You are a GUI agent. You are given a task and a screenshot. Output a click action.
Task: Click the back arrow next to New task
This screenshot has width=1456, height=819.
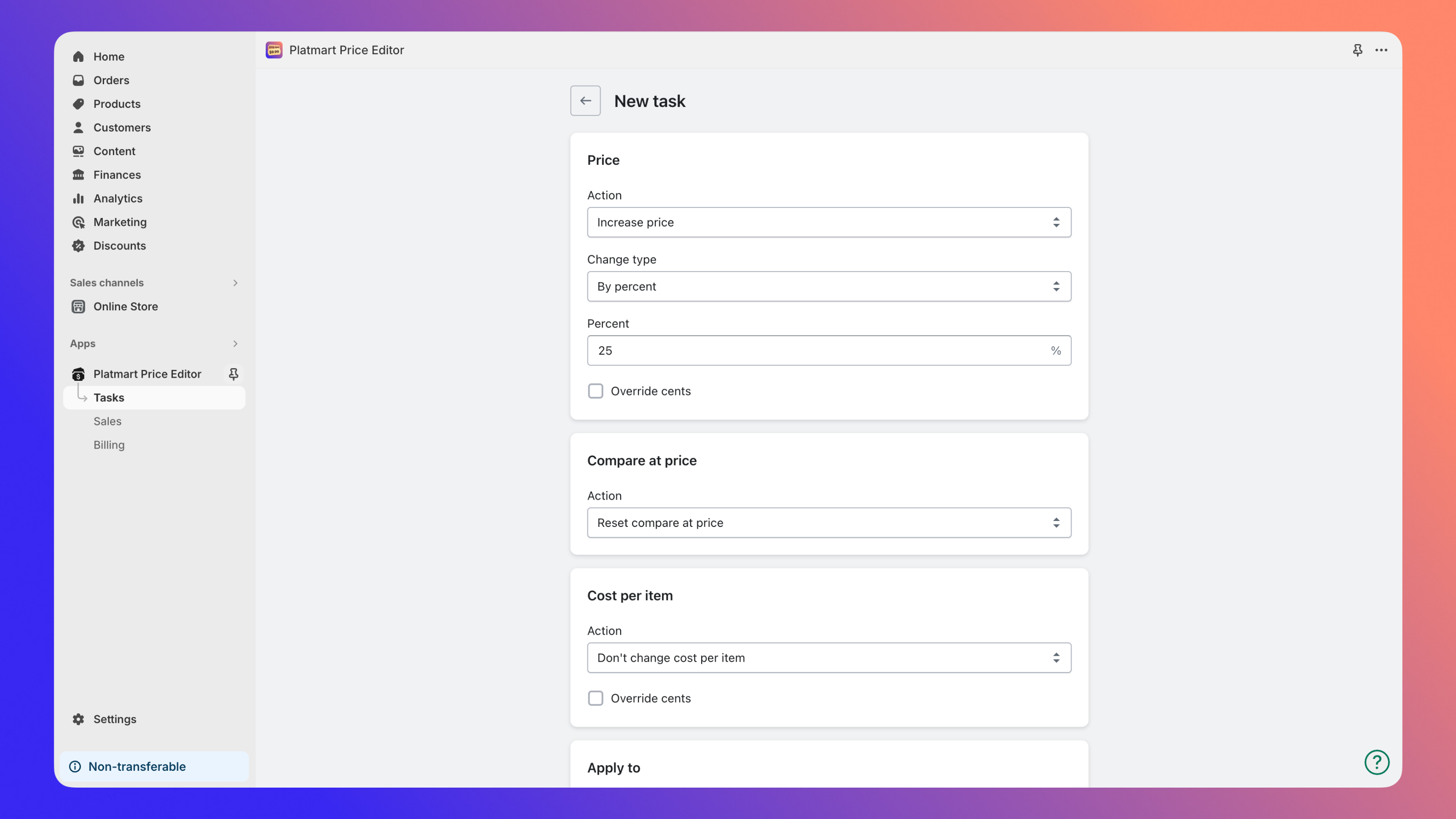[585, 100]
